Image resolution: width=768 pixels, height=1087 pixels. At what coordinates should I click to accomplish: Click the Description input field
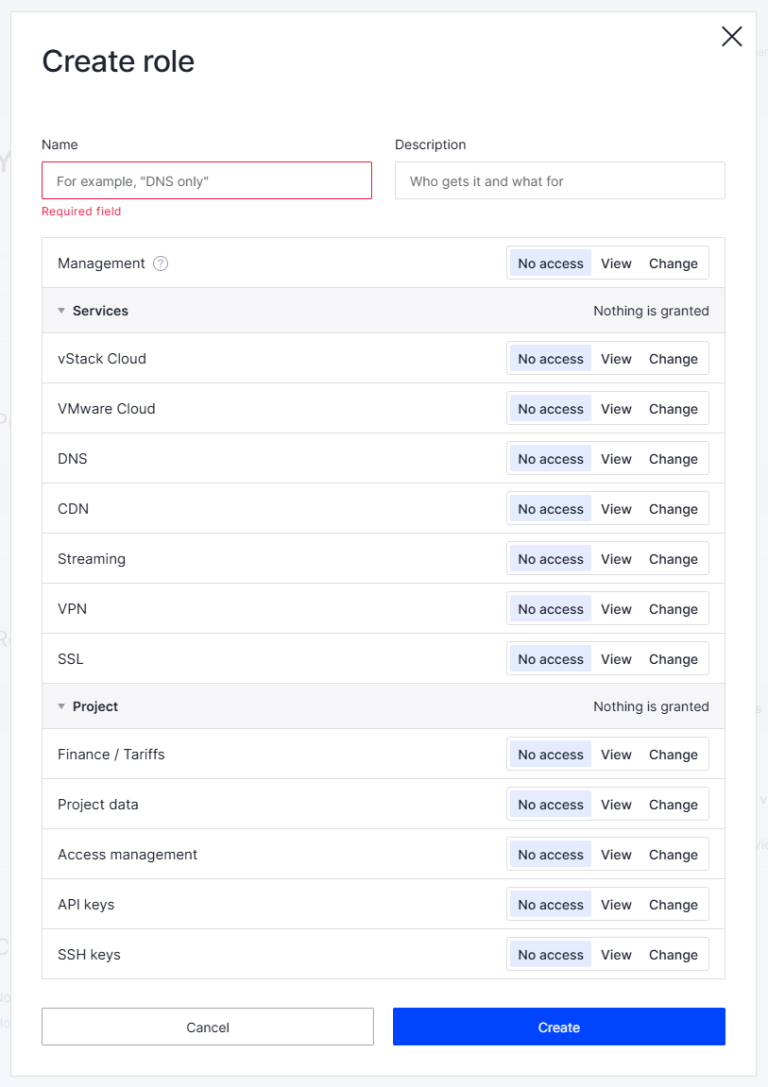click(x=560, y=180)
